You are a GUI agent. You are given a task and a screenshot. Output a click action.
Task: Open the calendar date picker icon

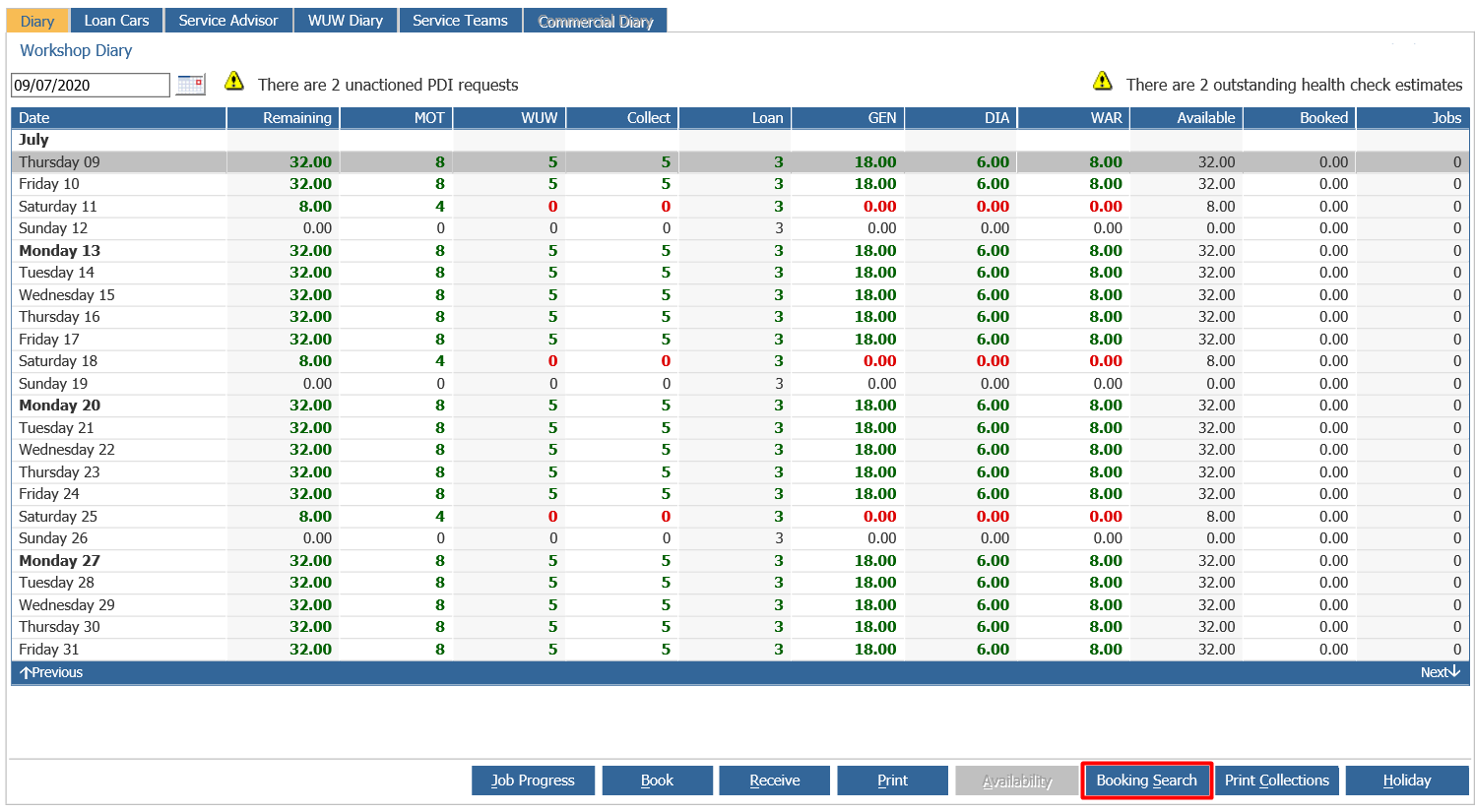click(x=191, y=85)
